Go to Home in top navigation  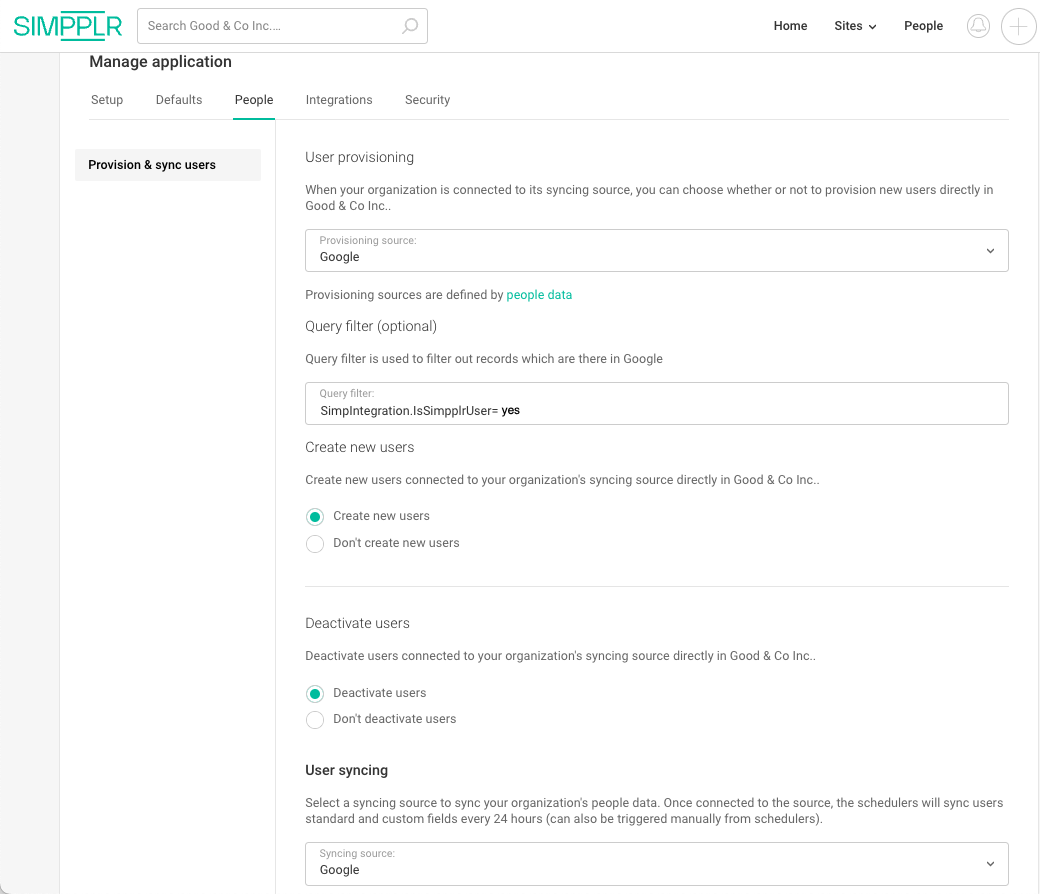tap(790, 26)
